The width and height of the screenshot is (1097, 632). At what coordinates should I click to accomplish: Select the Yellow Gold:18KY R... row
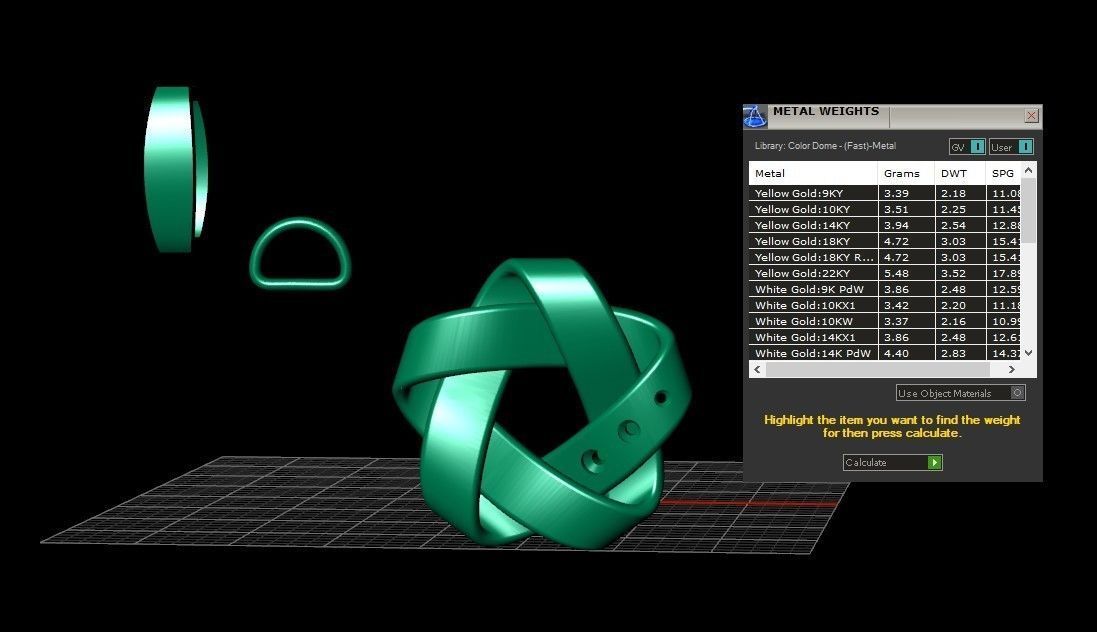884,258
